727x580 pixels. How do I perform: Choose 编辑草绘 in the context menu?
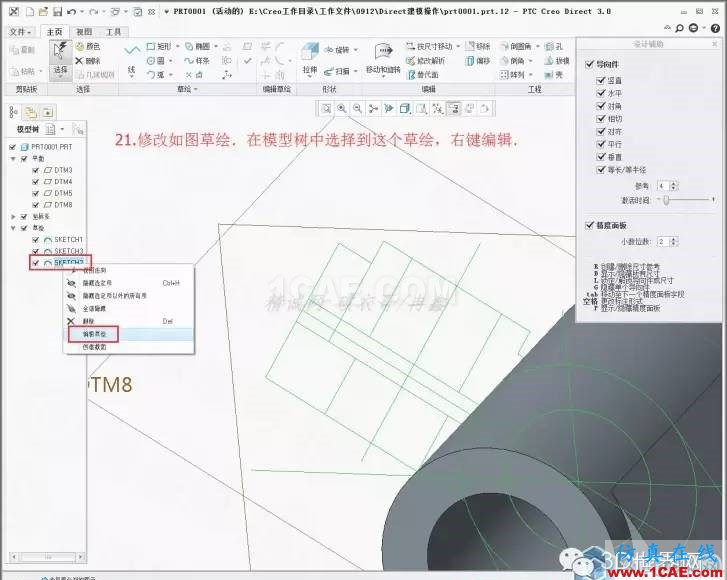[x=129, y=334]
